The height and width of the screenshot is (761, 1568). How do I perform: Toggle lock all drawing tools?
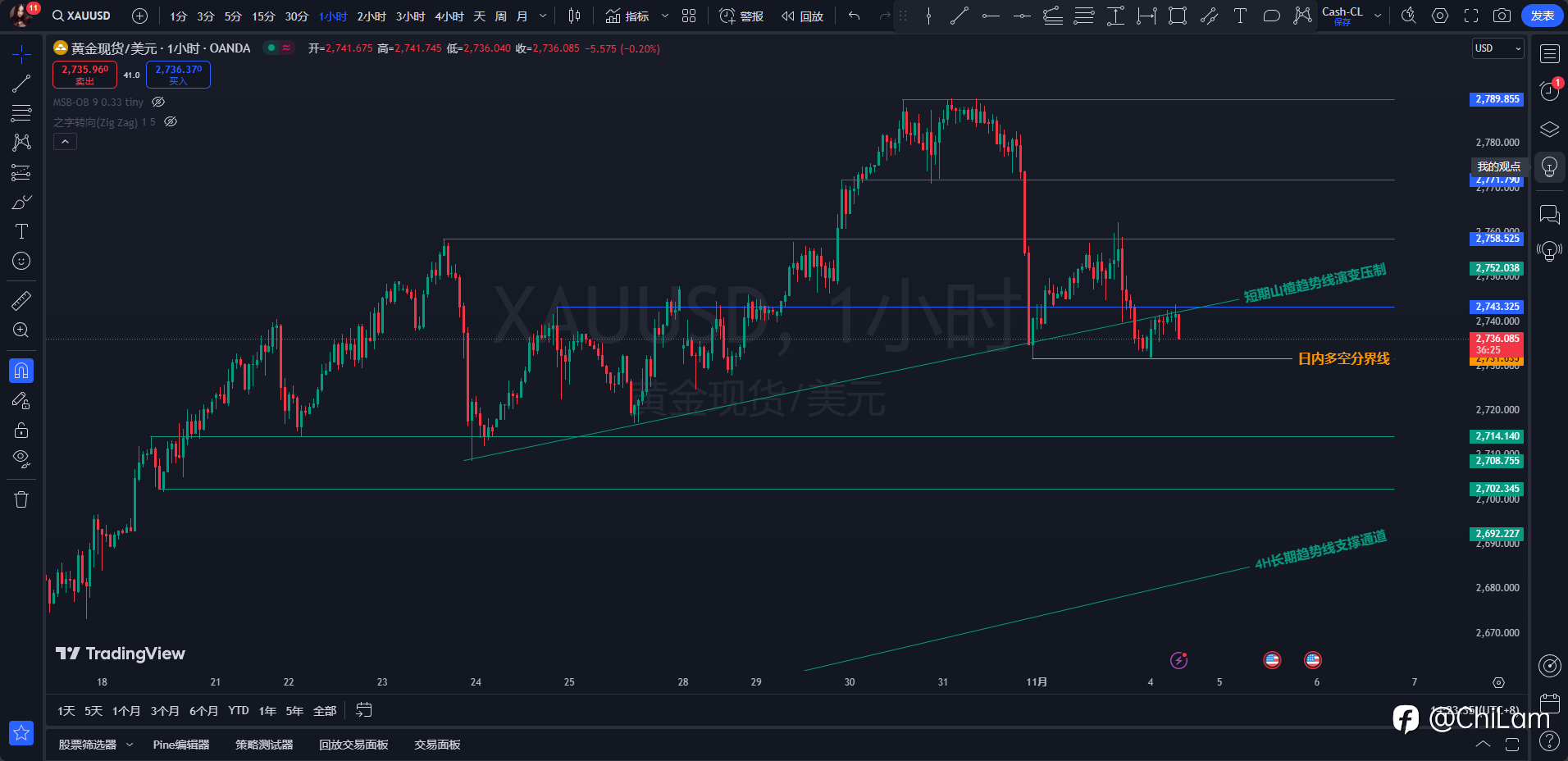(x=21, y=430)
